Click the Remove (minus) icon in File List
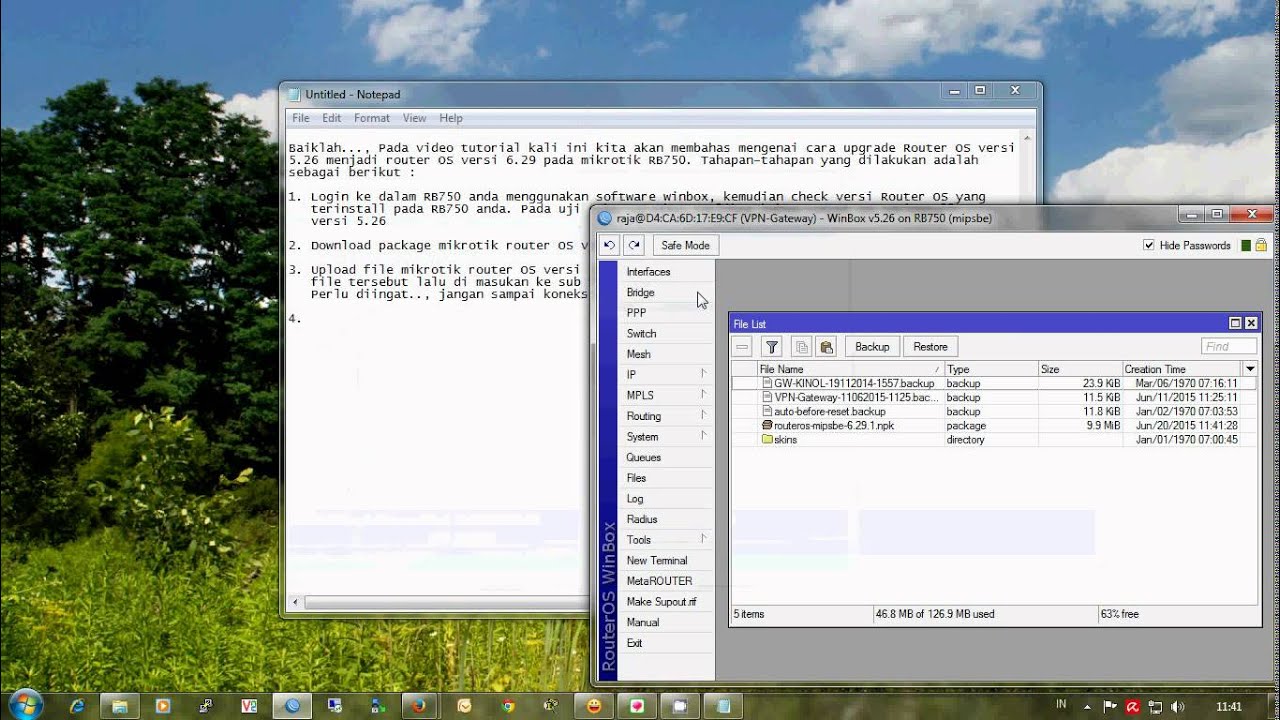The width and height of the screenshot is (1280, 720). click(742, 347)
